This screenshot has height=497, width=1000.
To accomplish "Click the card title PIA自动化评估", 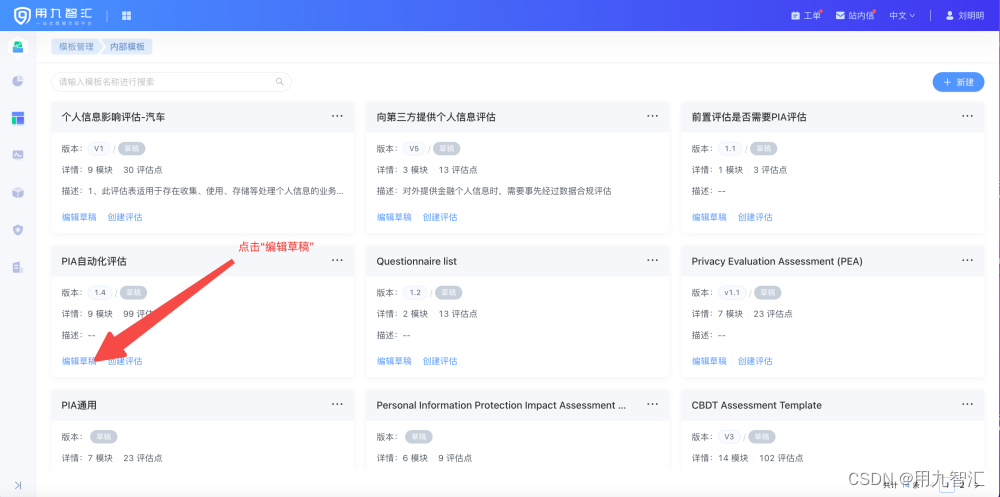I will coord(94,262).
